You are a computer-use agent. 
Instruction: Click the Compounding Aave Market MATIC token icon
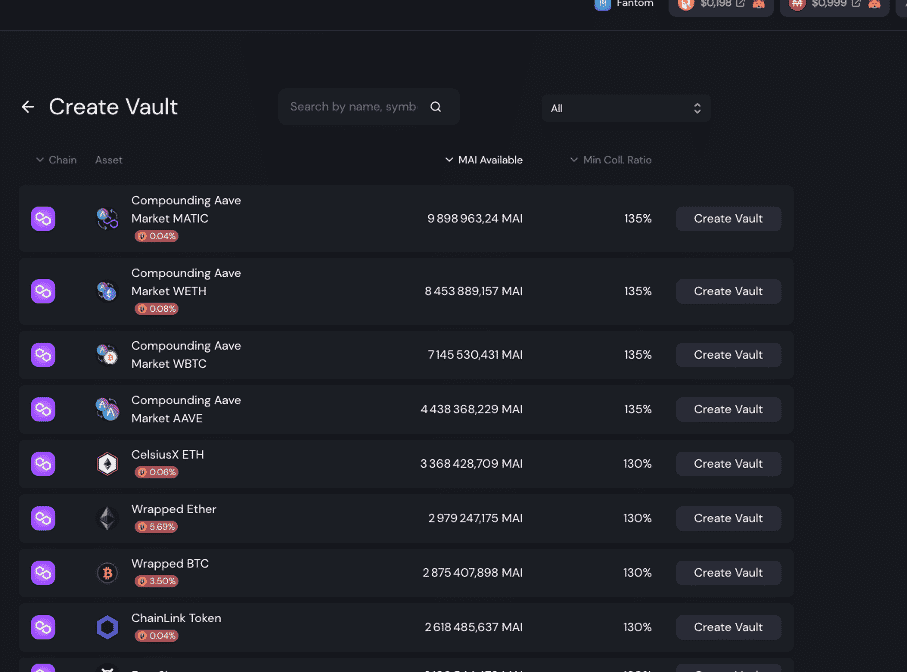(107, 219)
